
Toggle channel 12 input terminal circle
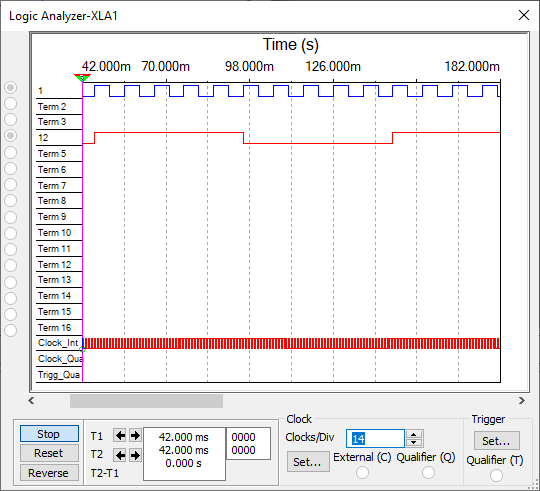pos(11,136)
